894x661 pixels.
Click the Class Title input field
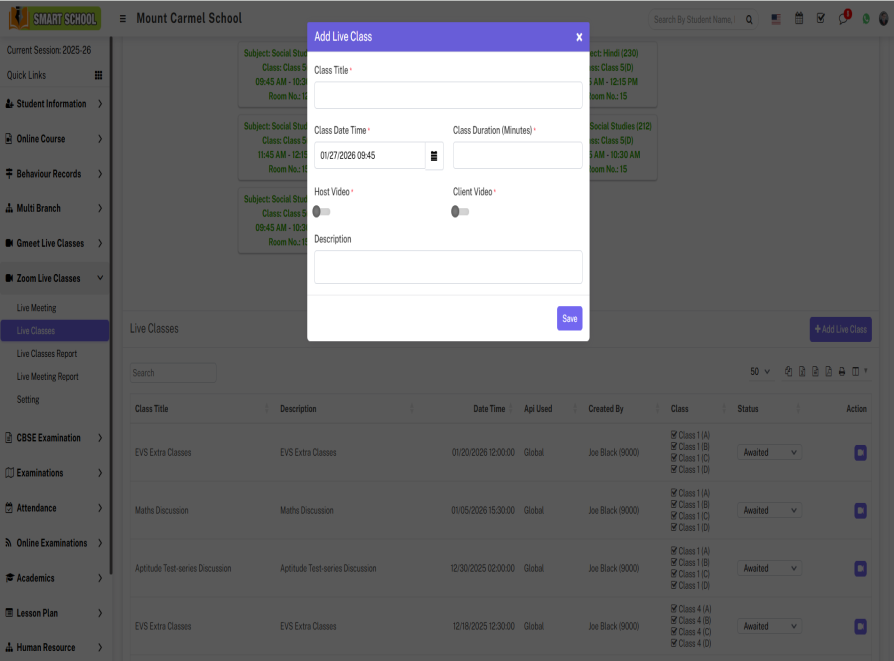(x=448, y=96)
